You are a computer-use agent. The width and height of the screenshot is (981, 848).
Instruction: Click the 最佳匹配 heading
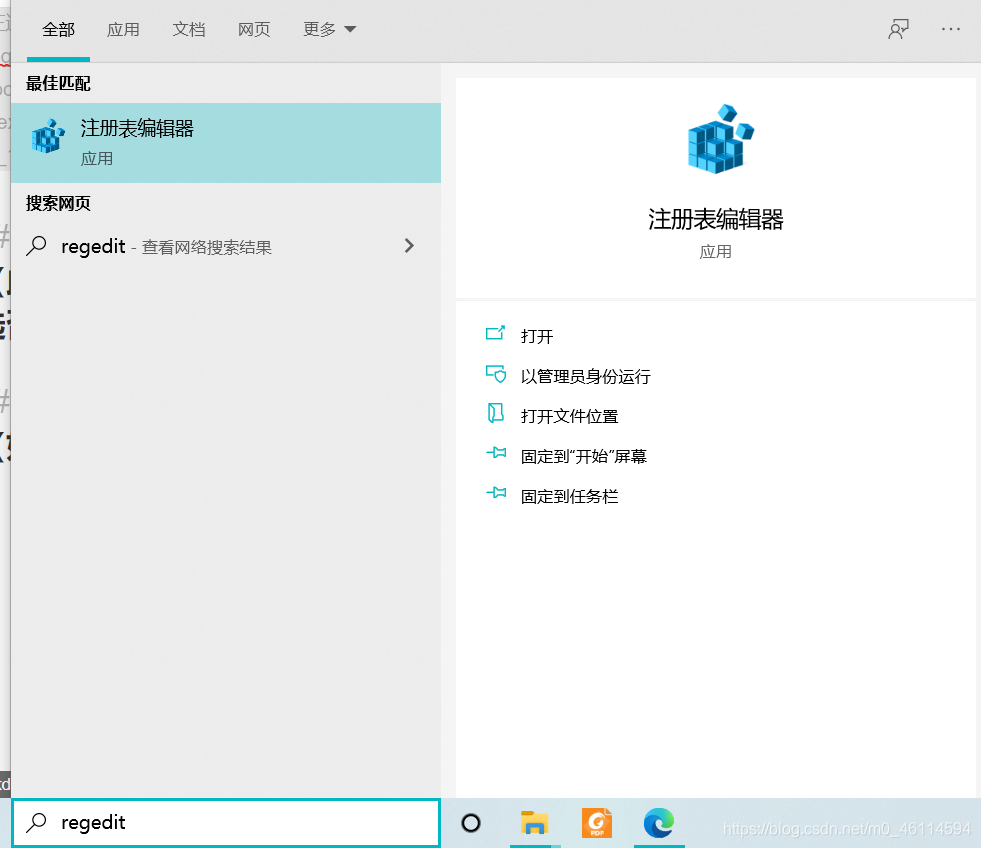58,83
